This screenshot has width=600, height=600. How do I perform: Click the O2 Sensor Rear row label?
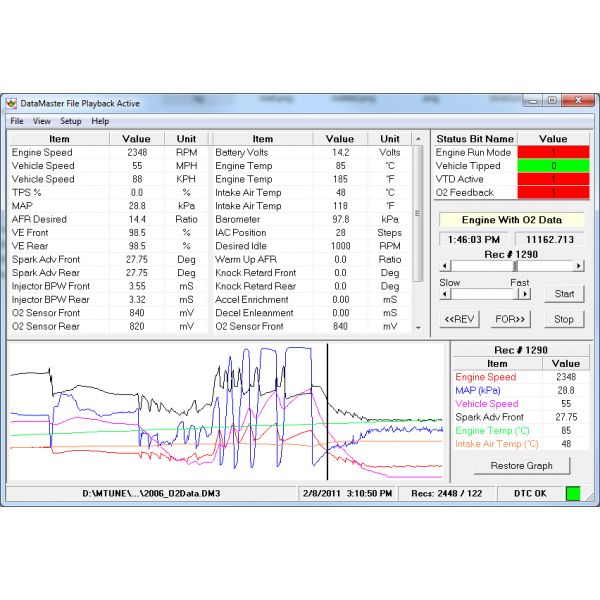pyautogui.click(x=46, y=326)
